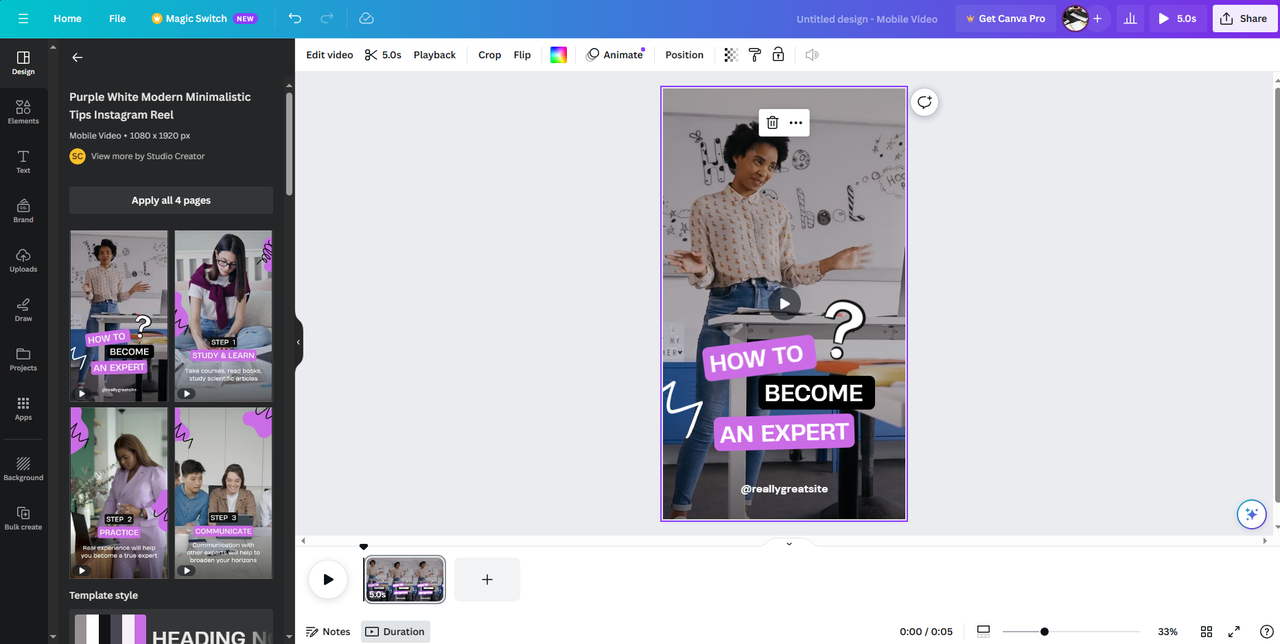Click the Apply all 4 pages button

(x=171, y=200)
